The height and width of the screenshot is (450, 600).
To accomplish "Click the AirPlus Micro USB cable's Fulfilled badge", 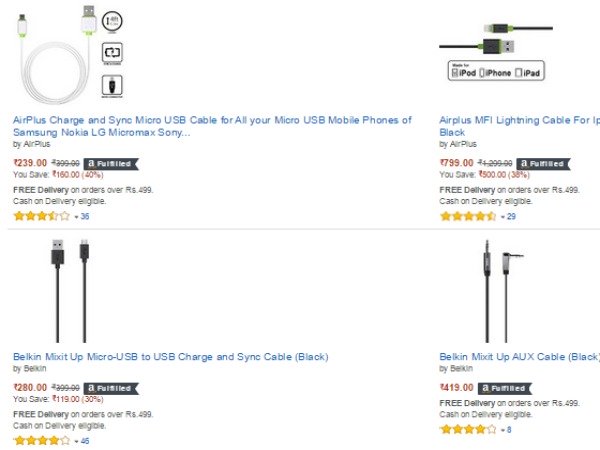I will pos(112,163).
